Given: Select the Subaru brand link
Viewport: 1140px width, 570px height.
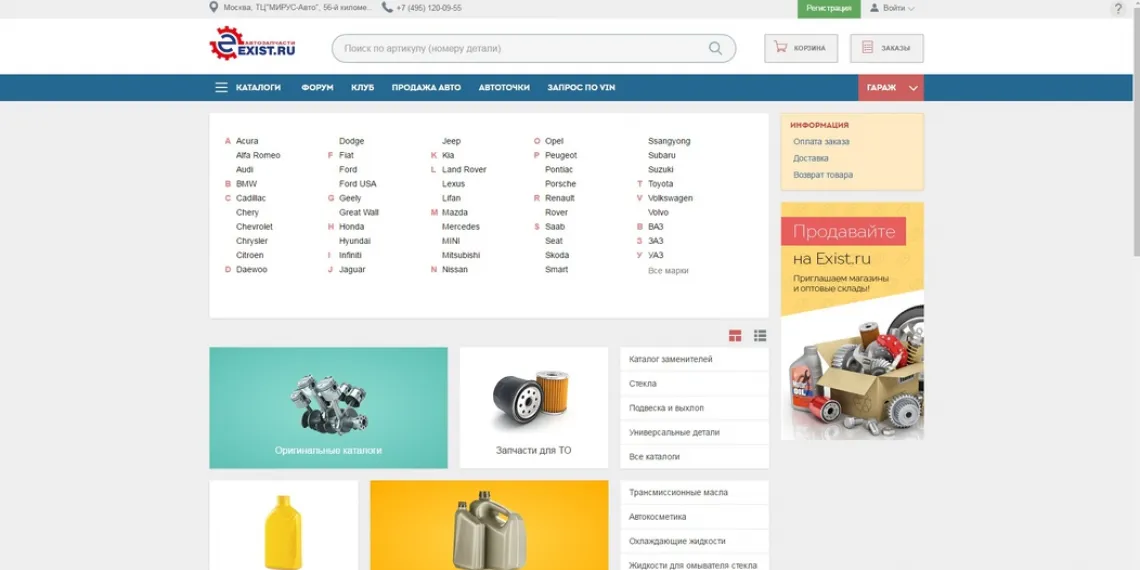Looking at the screenshot, I should click(662, 156).
